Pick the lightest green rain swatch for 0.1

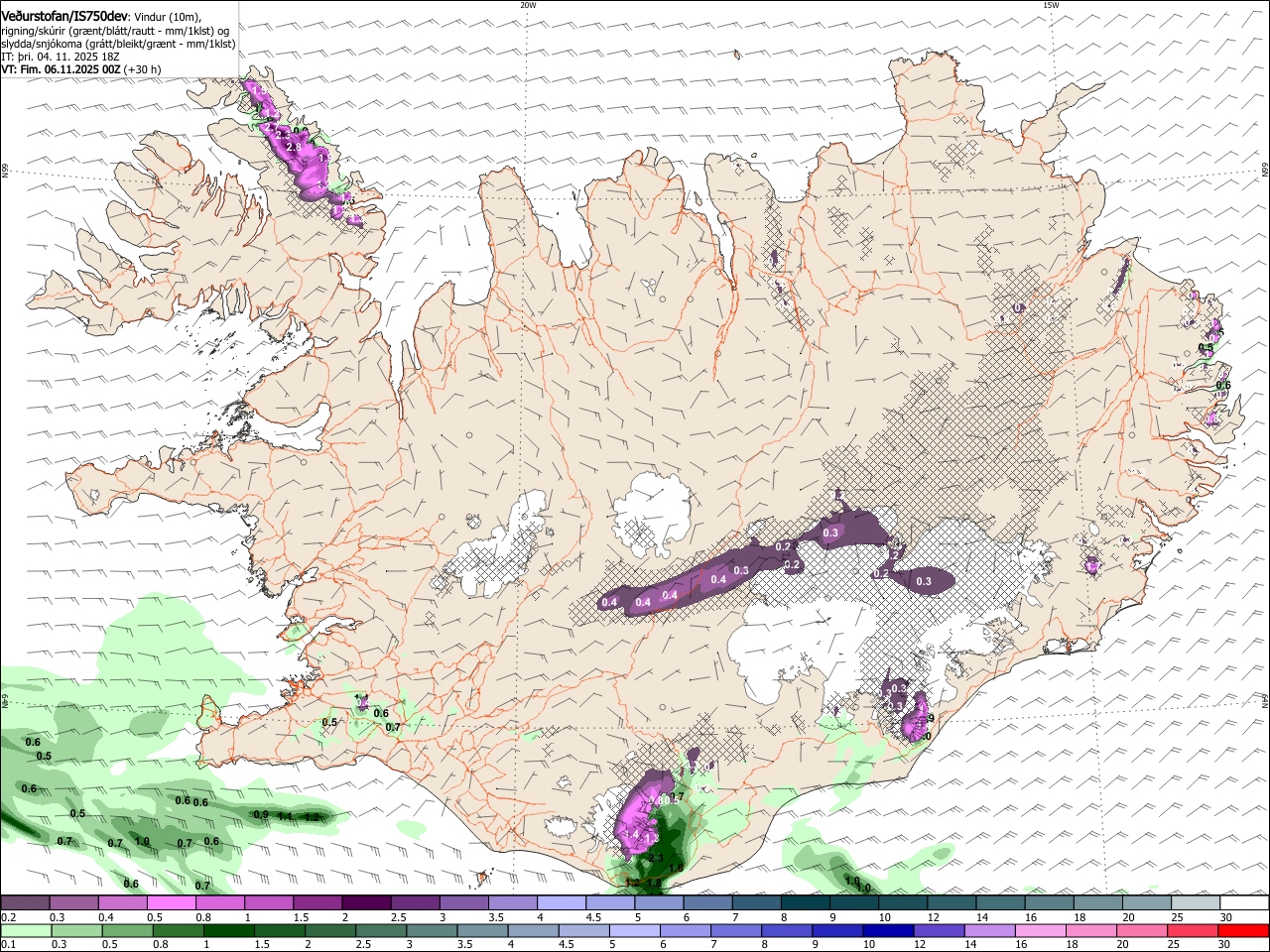pos(26,930)
